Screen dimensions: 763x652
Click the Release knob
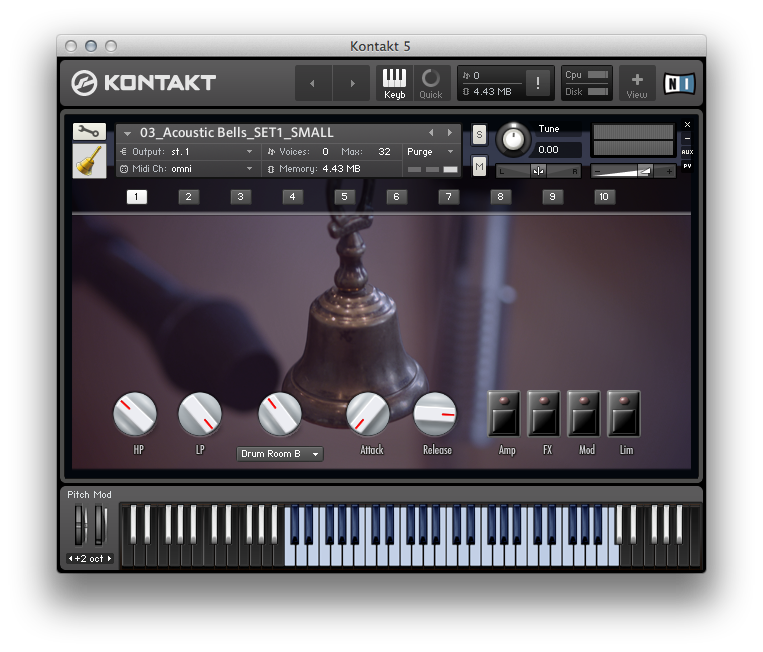pyautogui.click(x=435, y=414)
